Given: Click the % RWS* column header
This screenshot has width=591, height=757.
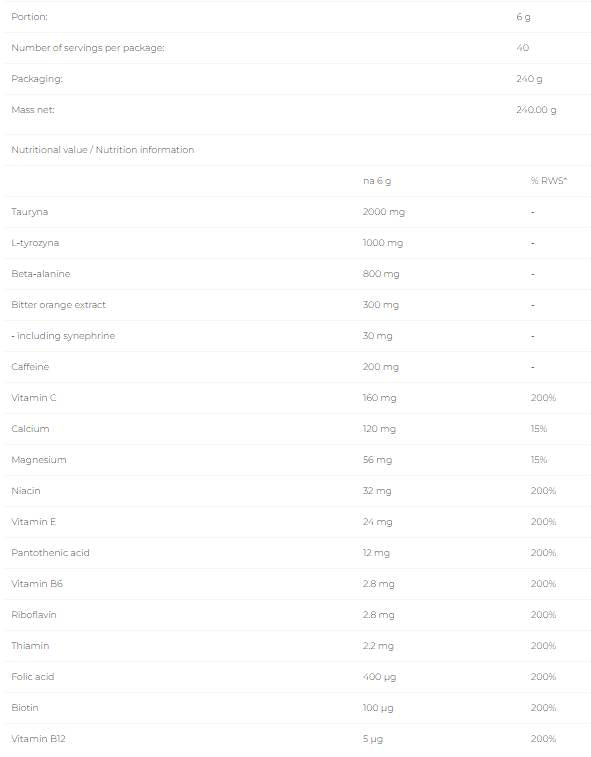Looking at the screenshot, I should click(x=549, y=181).
